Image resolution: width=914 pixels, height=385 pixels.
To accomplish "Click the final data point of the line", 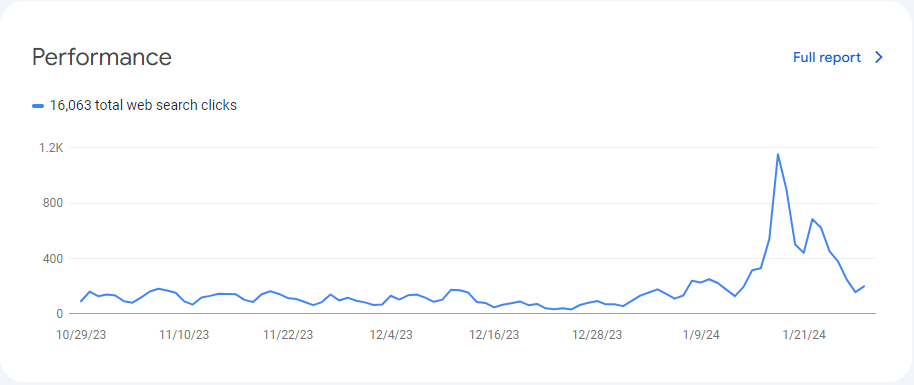I will (x=864, y=286).
